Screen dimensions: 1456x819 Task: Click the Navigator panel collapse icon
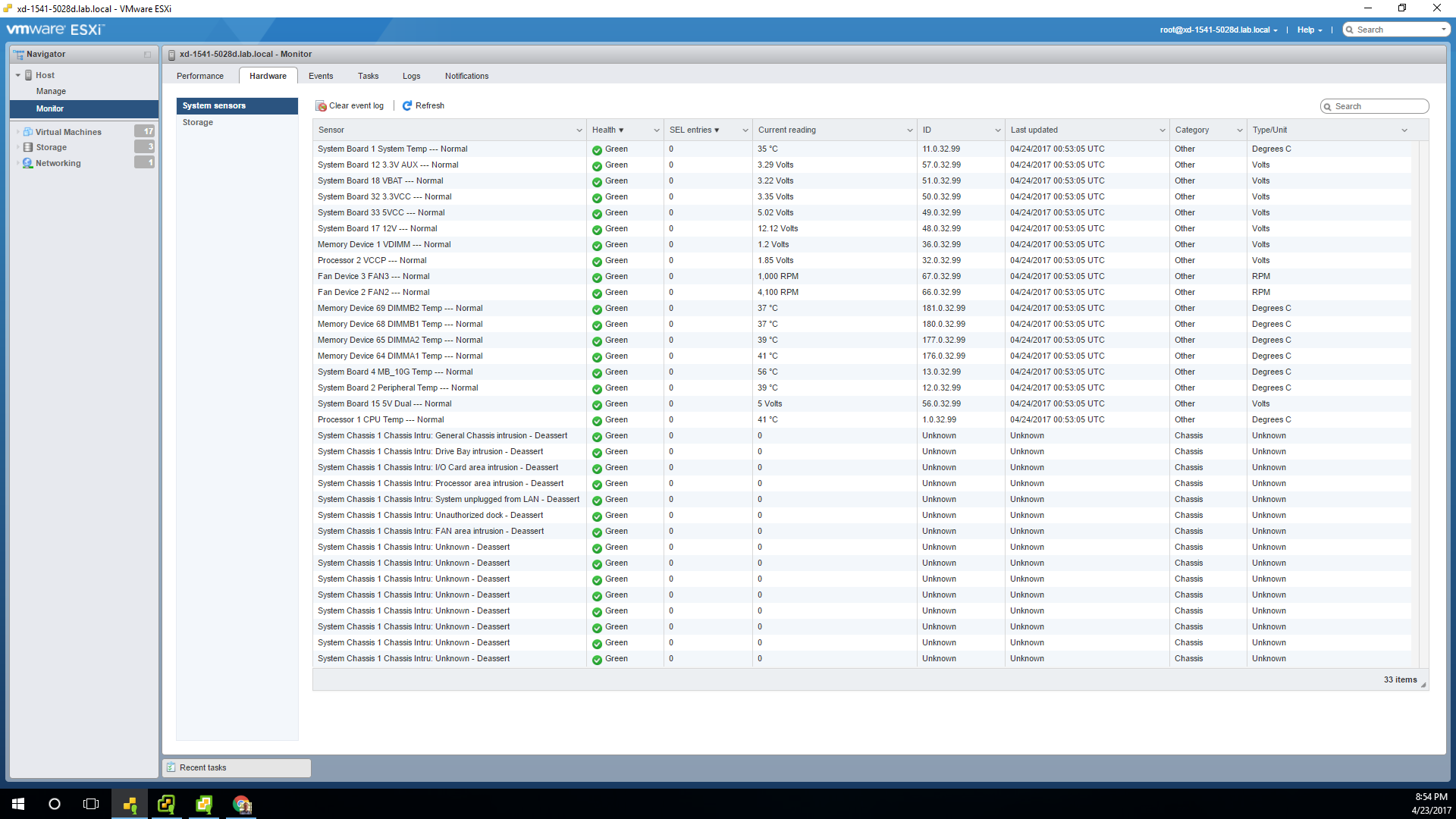pyautogui.click(x=147, y=55)
